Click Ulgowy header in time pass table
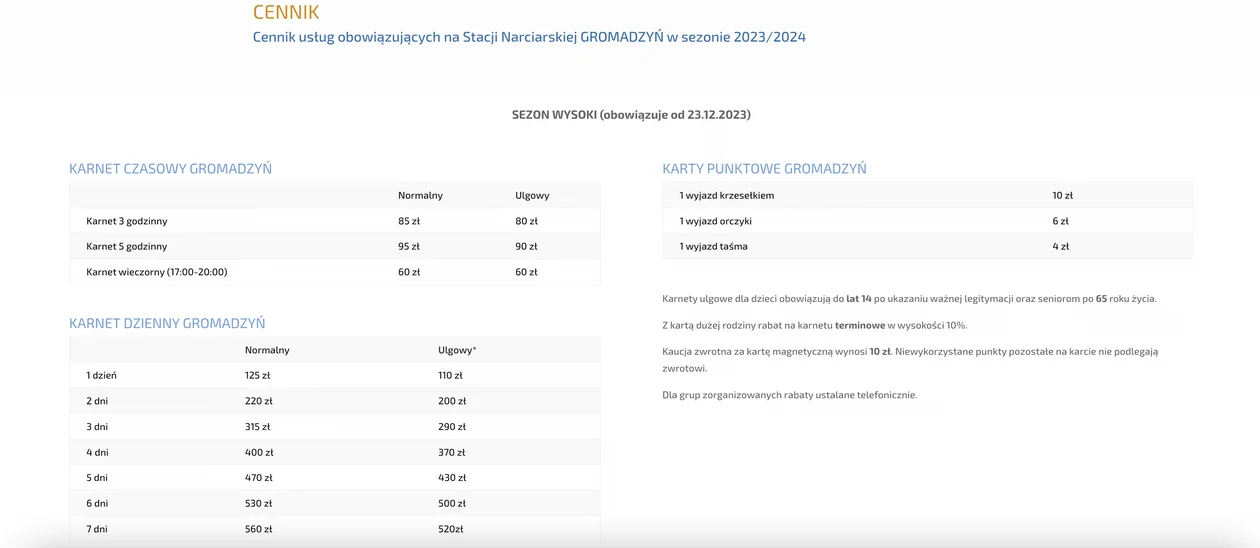Viewport: 1260px width, 548px height. [x=532, y=195]
